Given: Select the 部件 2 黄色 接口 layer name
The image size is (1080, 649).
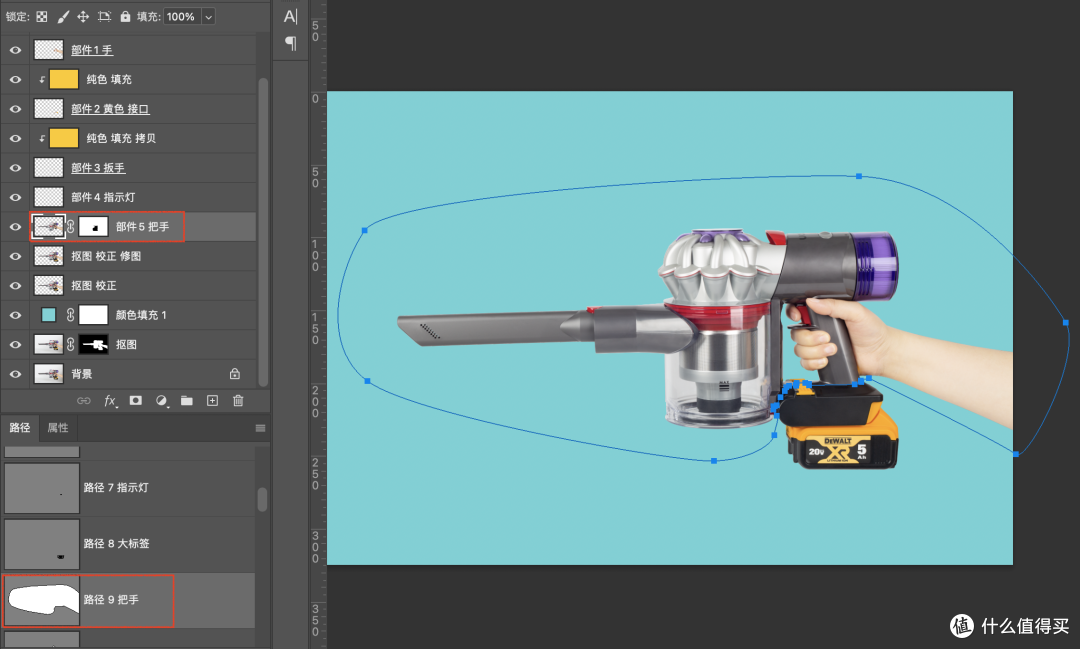Looking at the screenshot, I should click(x=110, y=109).
